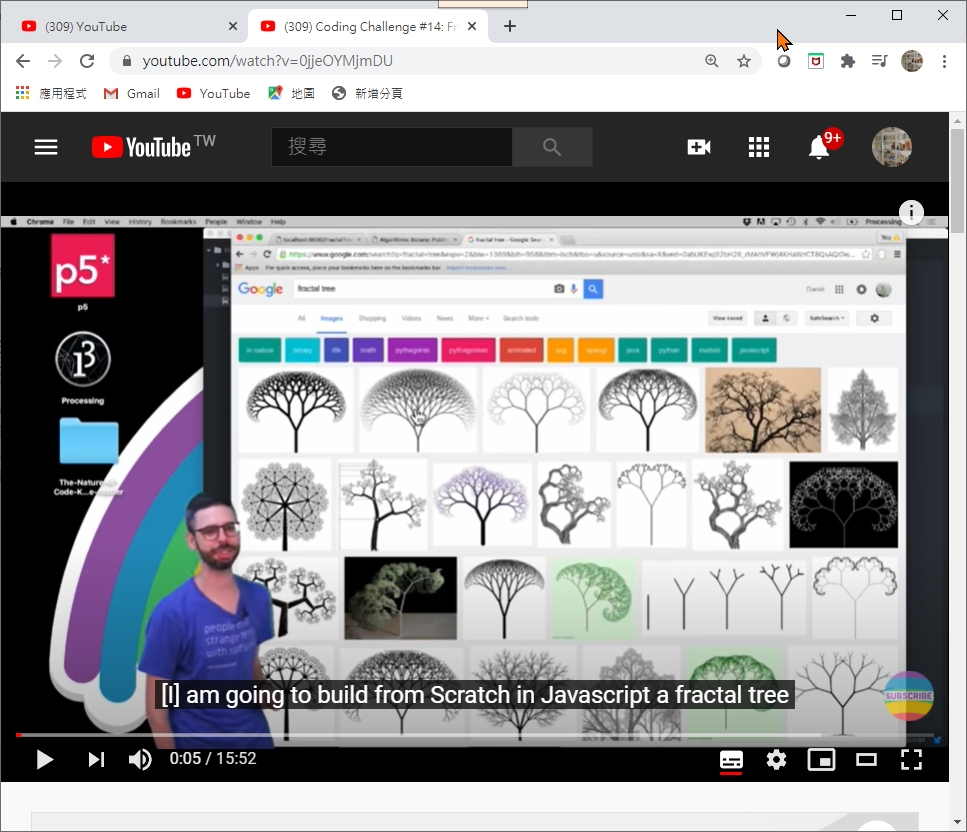Screen dimensions: 967x832
Task: Open the Chrome extensions puzzle icon
Action: pyautogui.click(x=848, y=61)
